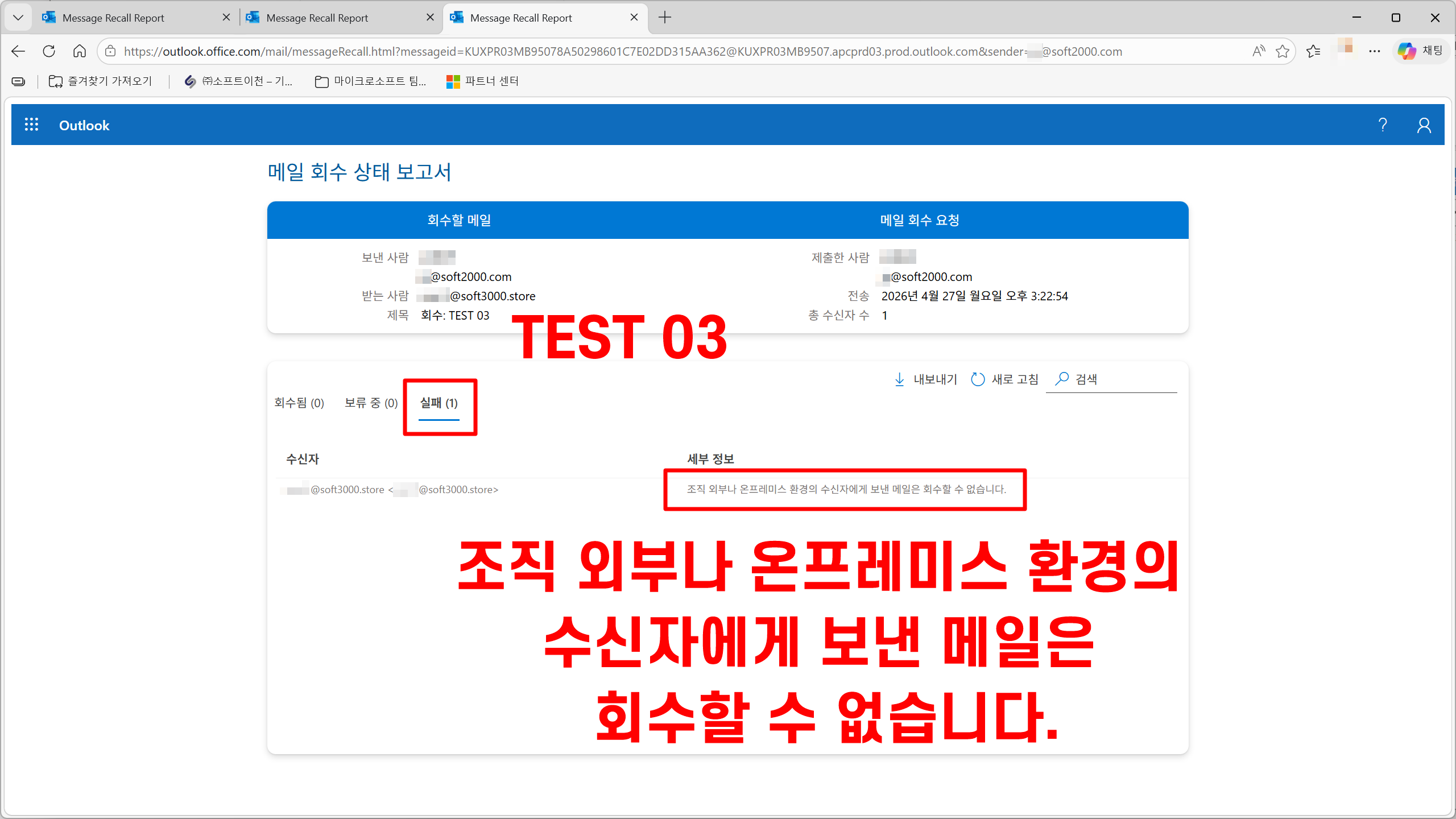The image size is (1456, 819).
Task: Select the 실패 (1) tab
Action: pyautogui.click(x=439, y=403)
